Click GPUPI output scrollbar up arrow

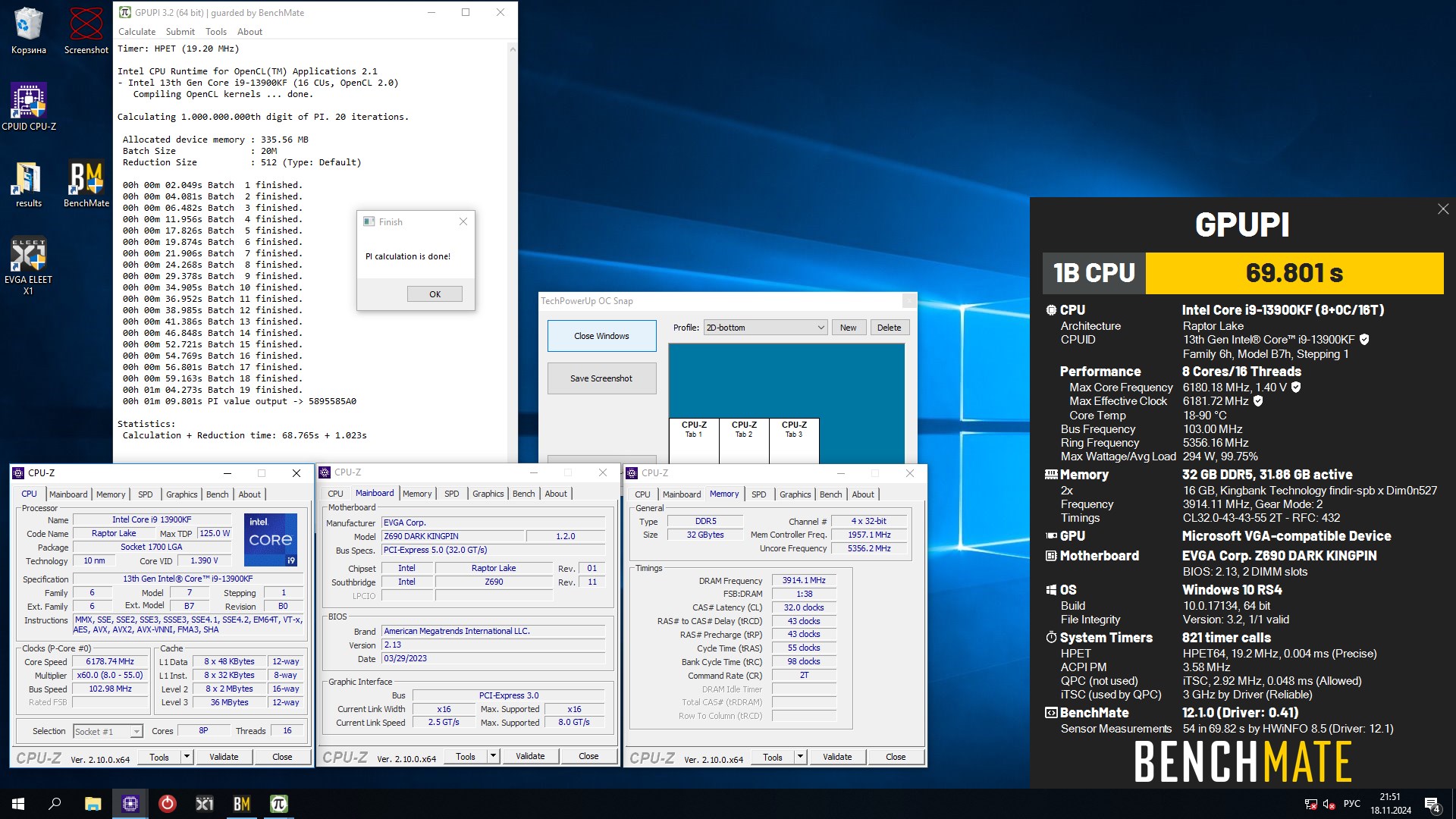click(x=513, y=49)
